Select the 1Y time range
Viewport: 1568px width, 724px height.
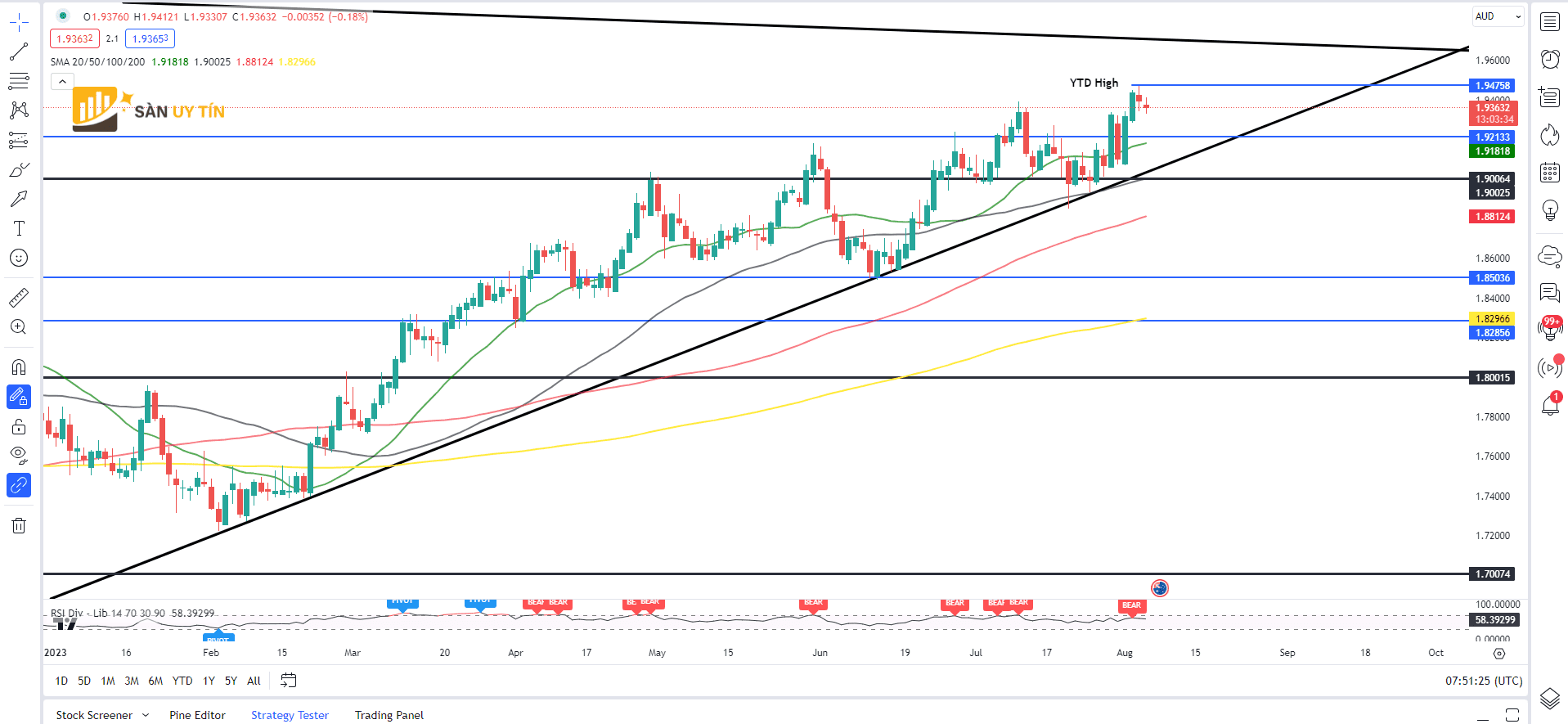click(x=209, y=681)
